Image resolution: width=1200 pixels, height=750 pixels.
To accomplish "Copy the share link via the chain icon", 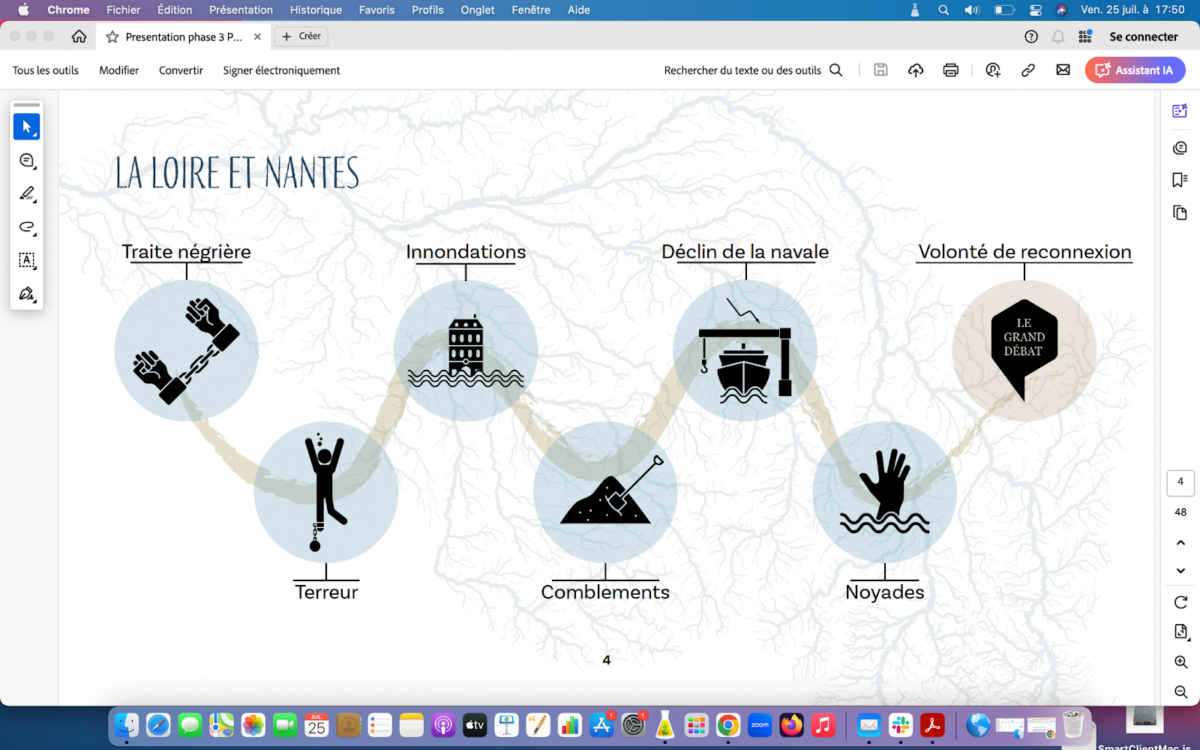I will (1028, 70).
